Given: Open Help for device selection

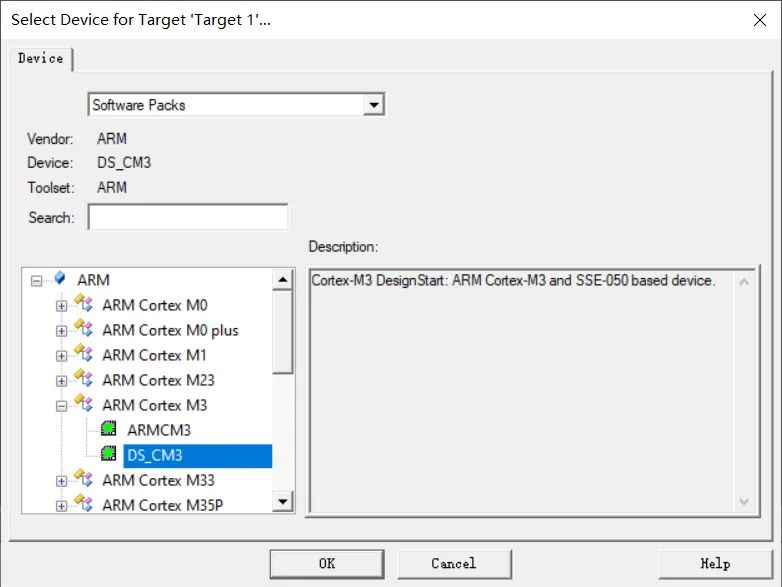Looking at the screenshot, I should pyautogui.click(x=715, y=564).
